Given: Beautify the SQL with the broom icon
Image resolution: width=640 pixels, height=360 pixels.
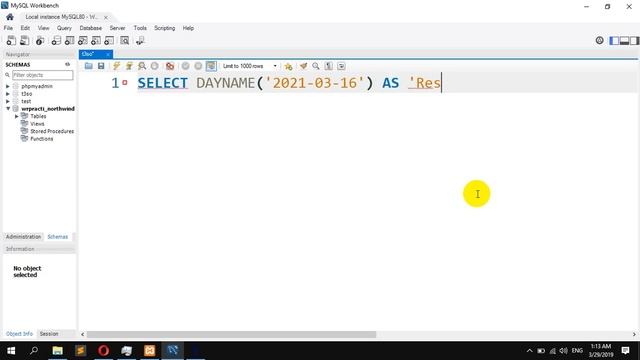Looking at the screenshot, I should [x=303, y=66].
